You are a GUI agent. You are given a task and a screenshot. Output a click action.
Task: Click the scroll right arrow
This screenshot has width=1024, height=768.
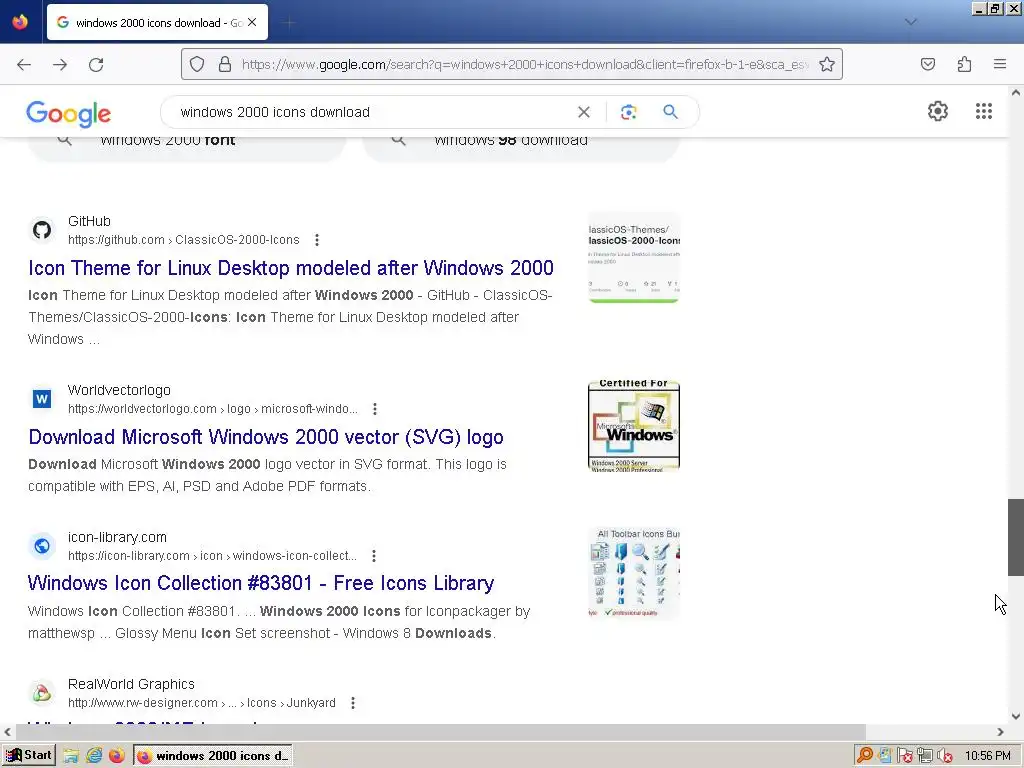coord(1000,732)
